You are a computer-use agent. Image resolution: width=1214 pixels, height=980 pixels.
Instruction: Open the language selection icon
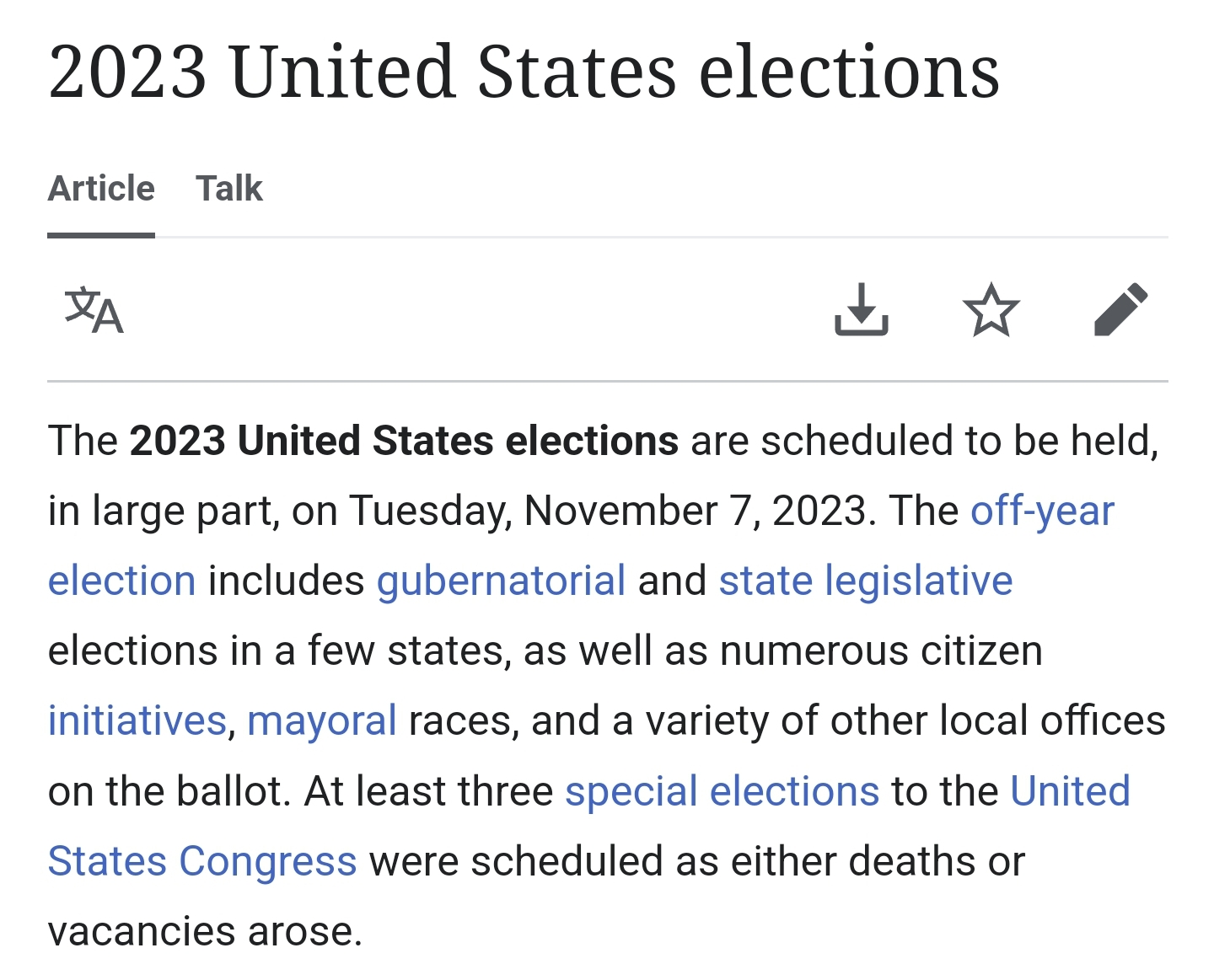(94, 310)
